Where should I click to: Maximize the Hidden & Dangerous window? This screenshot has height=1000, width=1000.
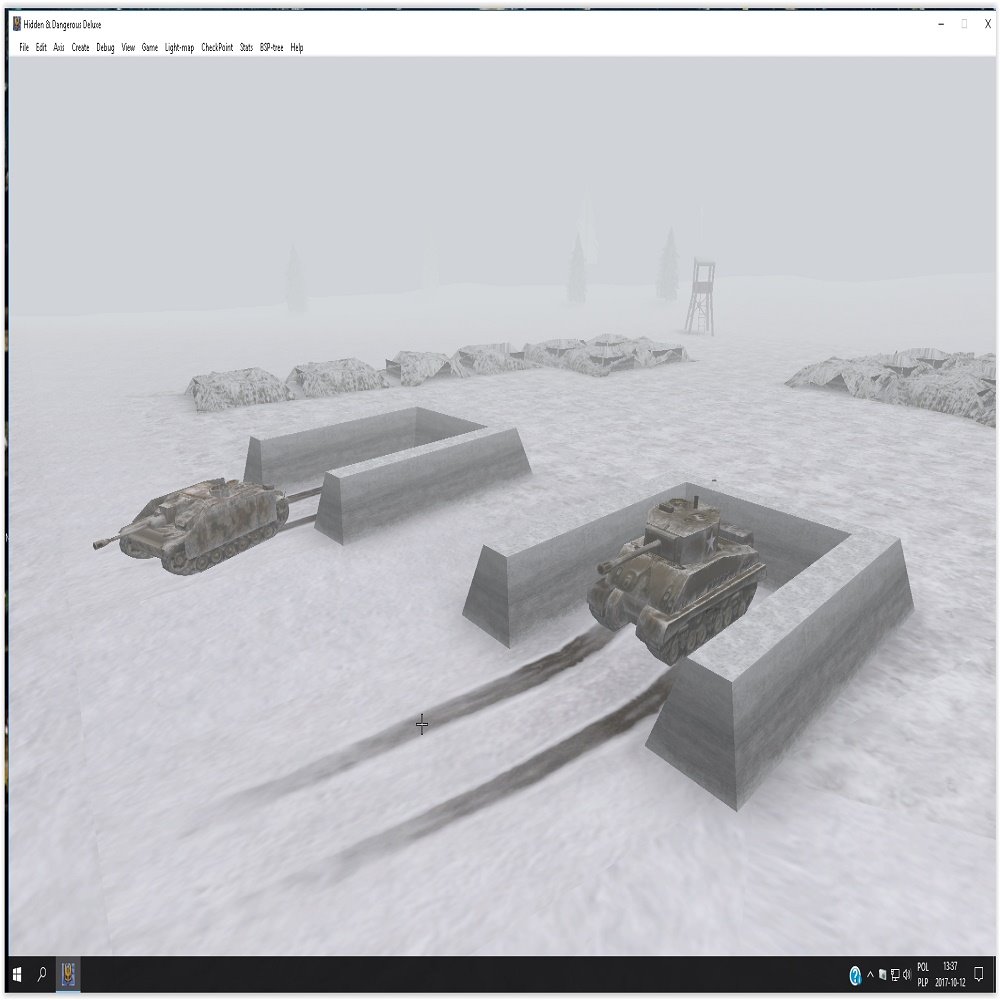coord(964,24)
